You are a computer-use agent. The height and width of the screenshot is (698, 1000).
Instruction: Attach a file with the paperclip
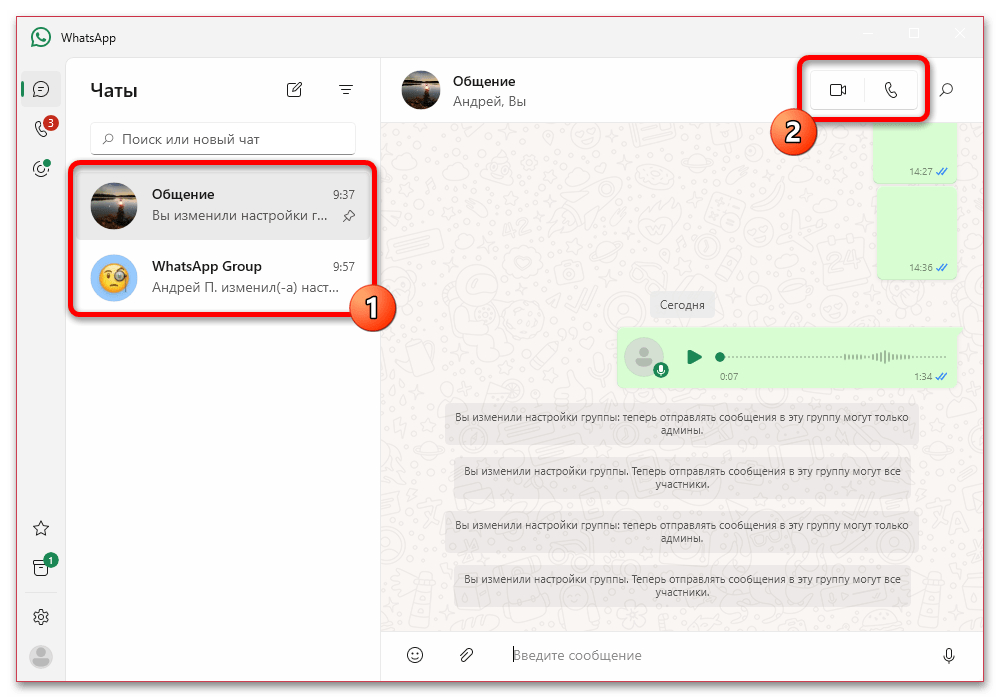(x=466, y=655)
